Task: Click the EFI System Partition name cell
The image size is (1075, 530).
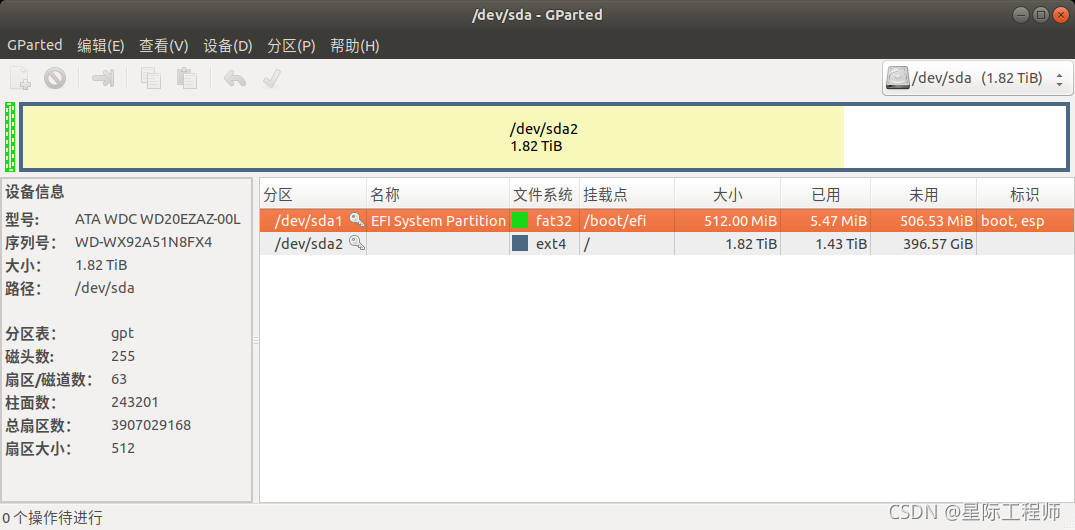Action: pos(438,221)
